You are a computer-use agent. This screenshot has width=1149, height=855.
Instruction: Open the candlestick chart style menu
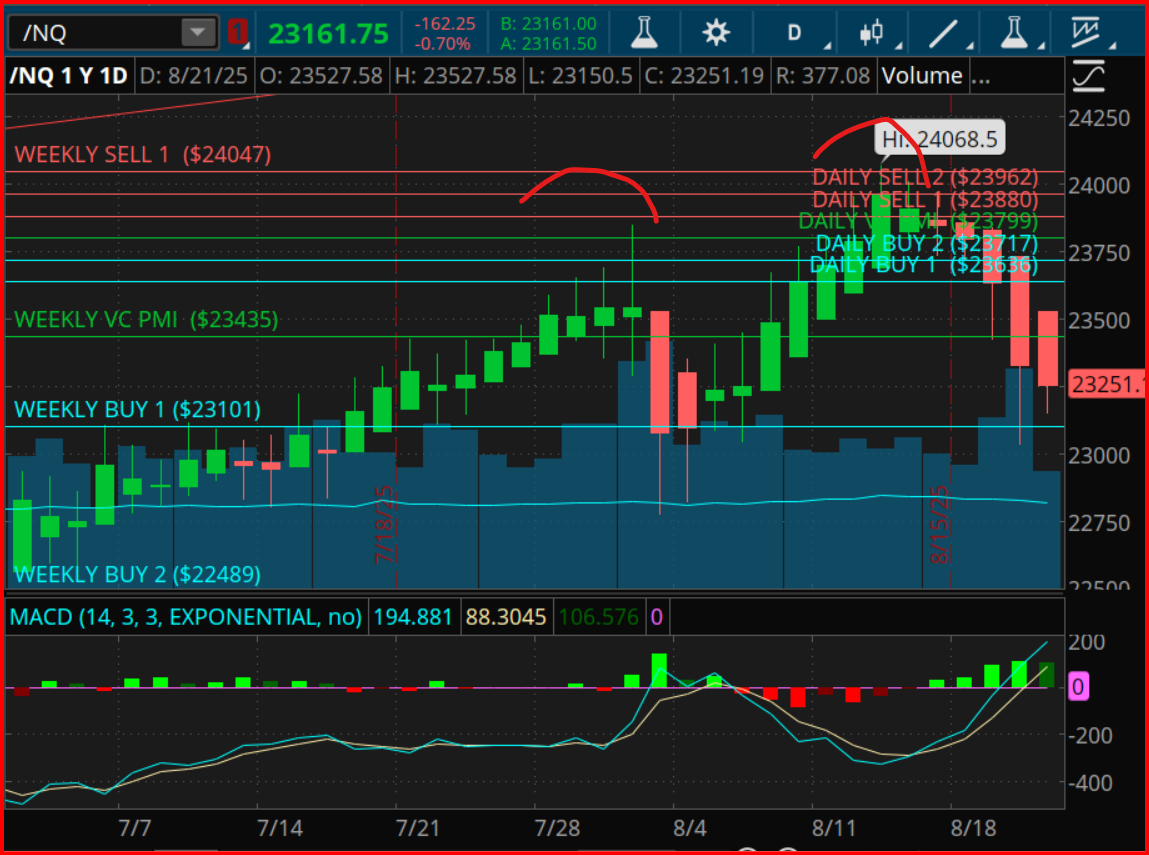pos(871,33)
